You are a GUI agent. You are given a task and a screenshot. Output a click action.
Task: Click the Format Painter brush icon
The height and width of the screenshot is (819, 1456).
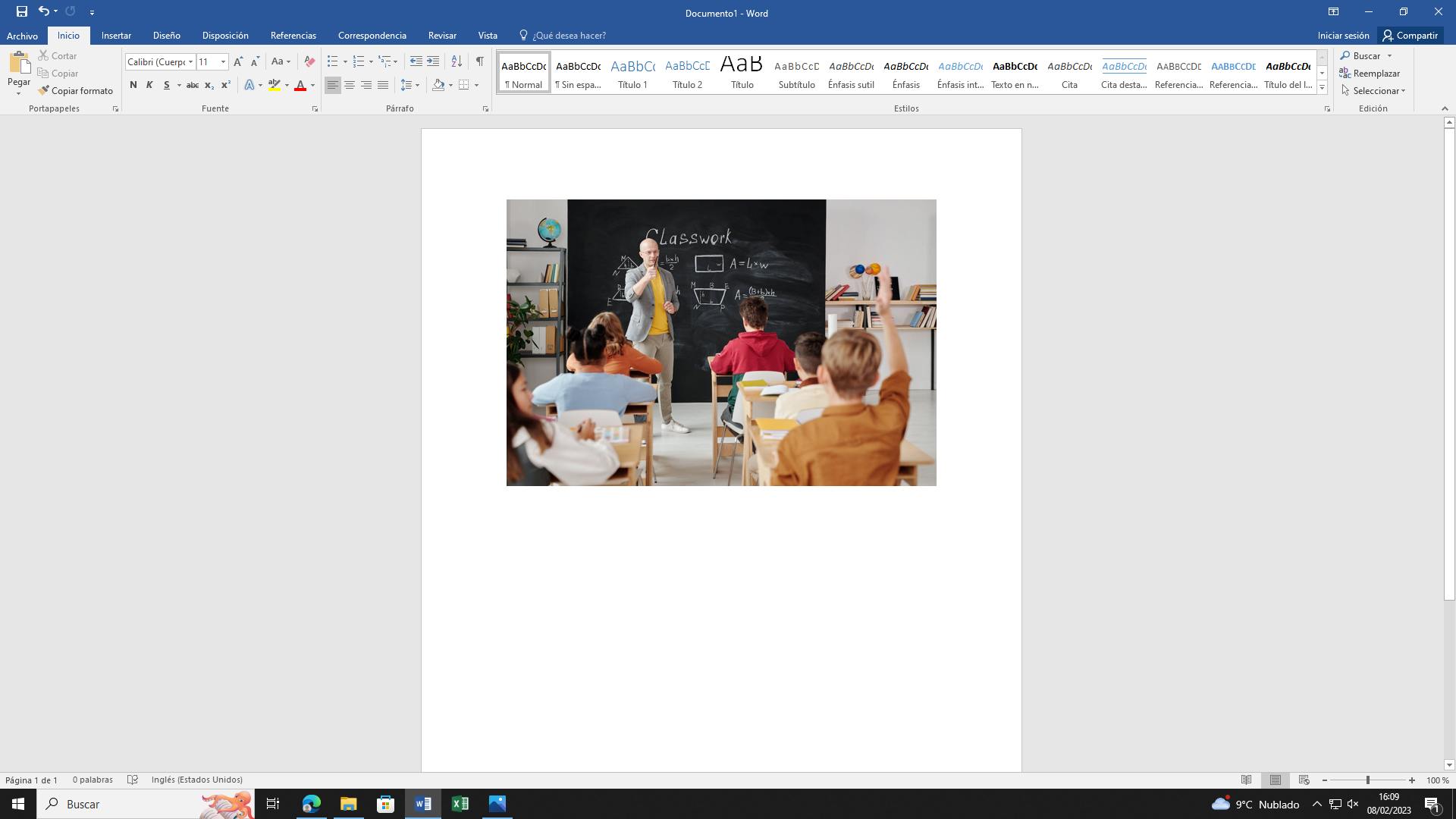tap(44, 91)
